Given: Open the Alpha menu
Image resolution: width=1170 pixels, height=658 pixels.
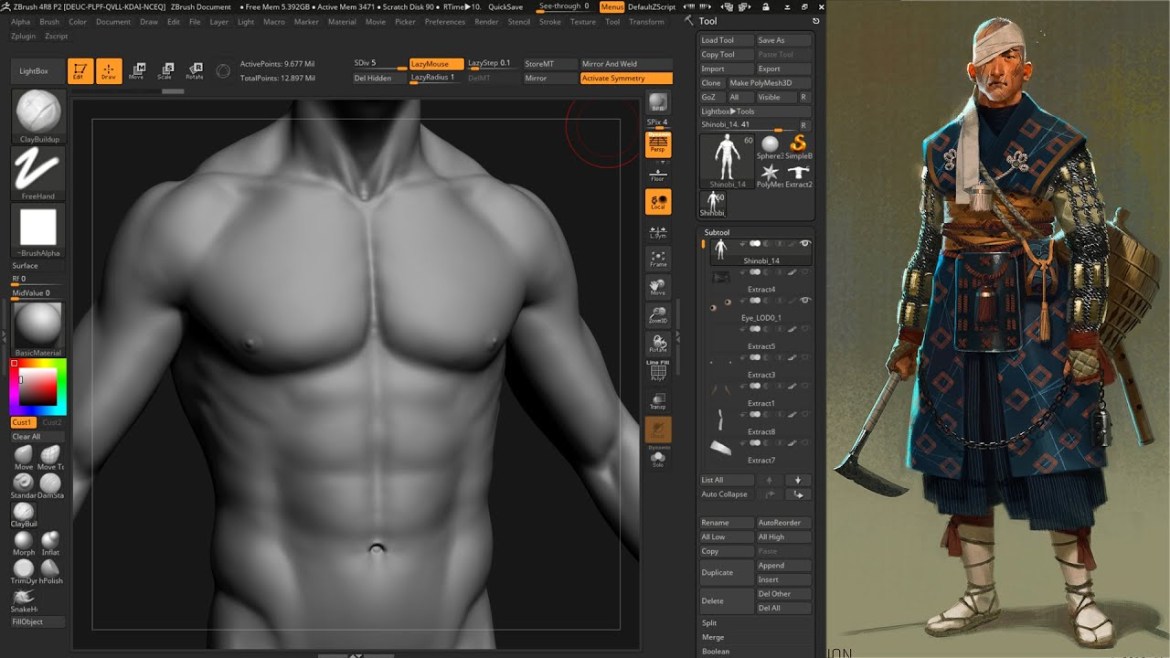Looking at the screenshot, I should pos(20,22).
